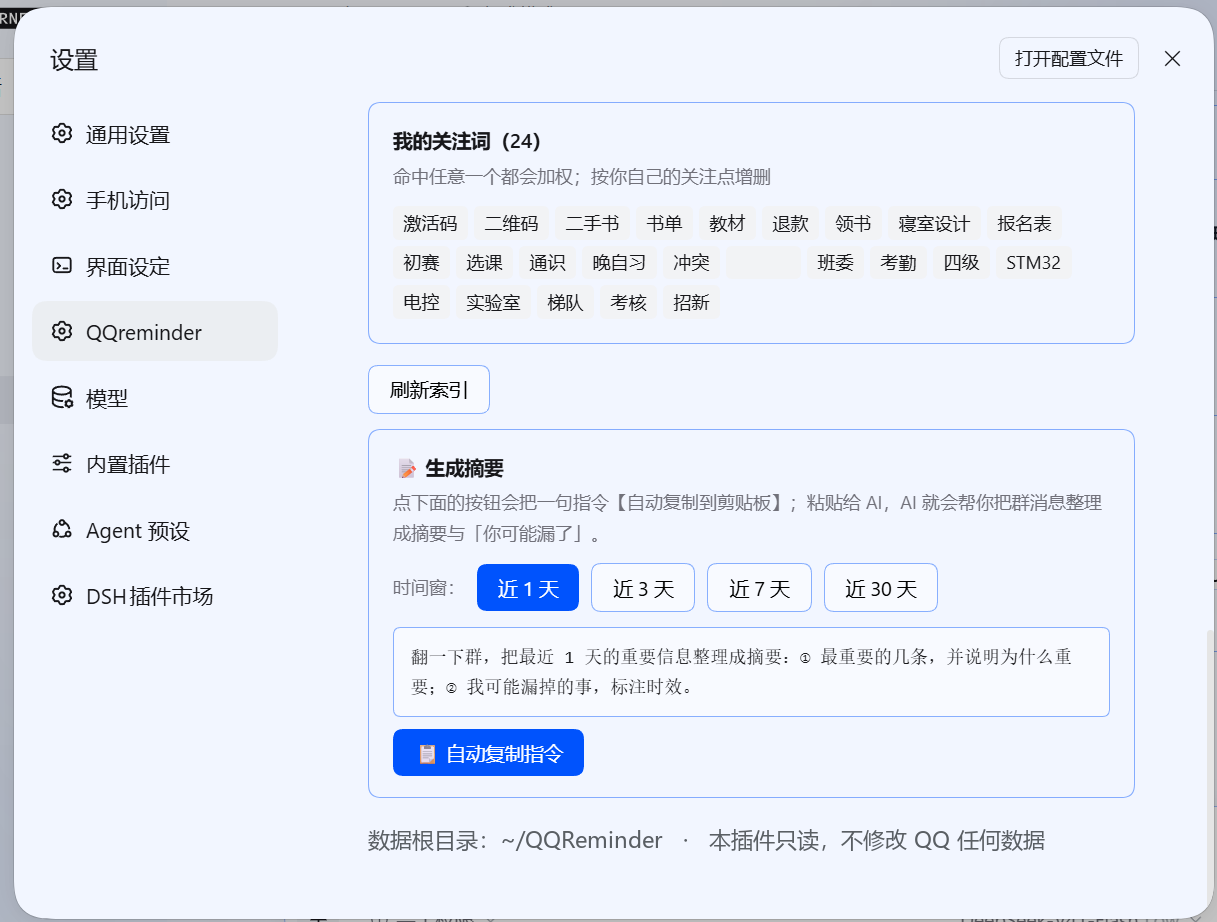Viewport: 1217px width, 922px height.
Task: Click the 梯队 keyword tag
Action: click(x=565, y=302)
